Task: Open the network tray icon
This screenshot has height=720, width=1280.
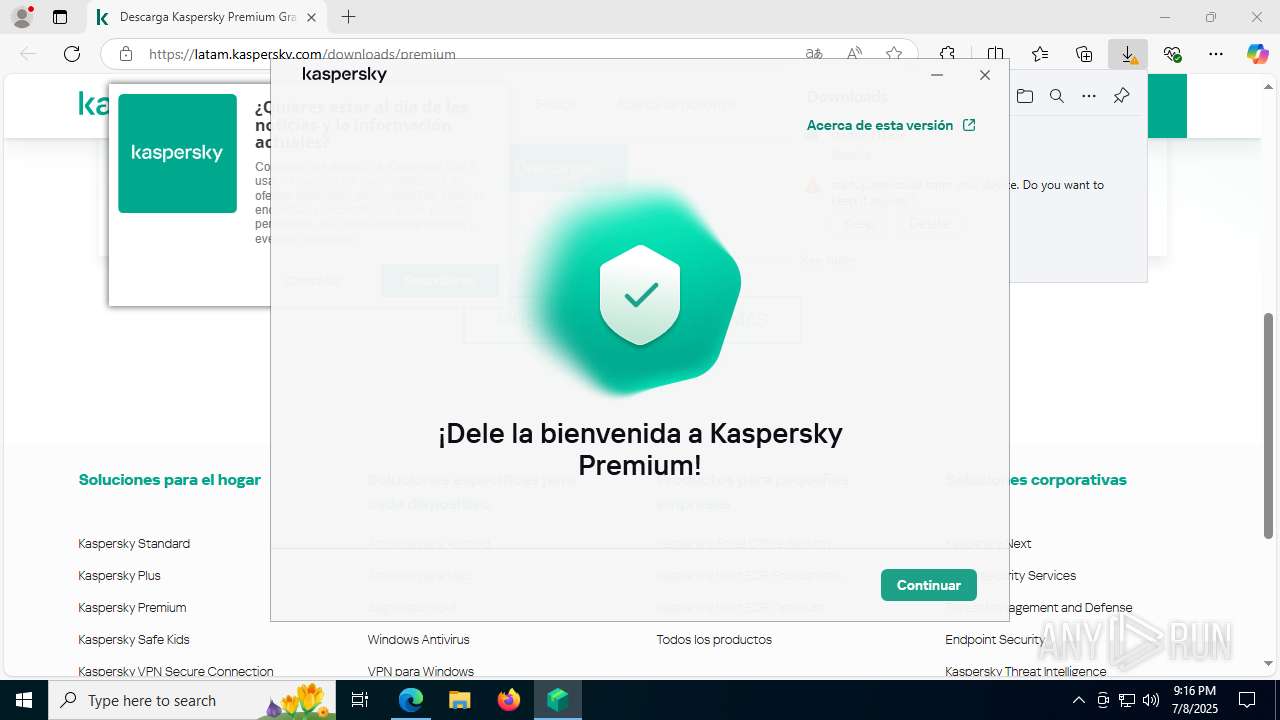Action: [1127, 700]
